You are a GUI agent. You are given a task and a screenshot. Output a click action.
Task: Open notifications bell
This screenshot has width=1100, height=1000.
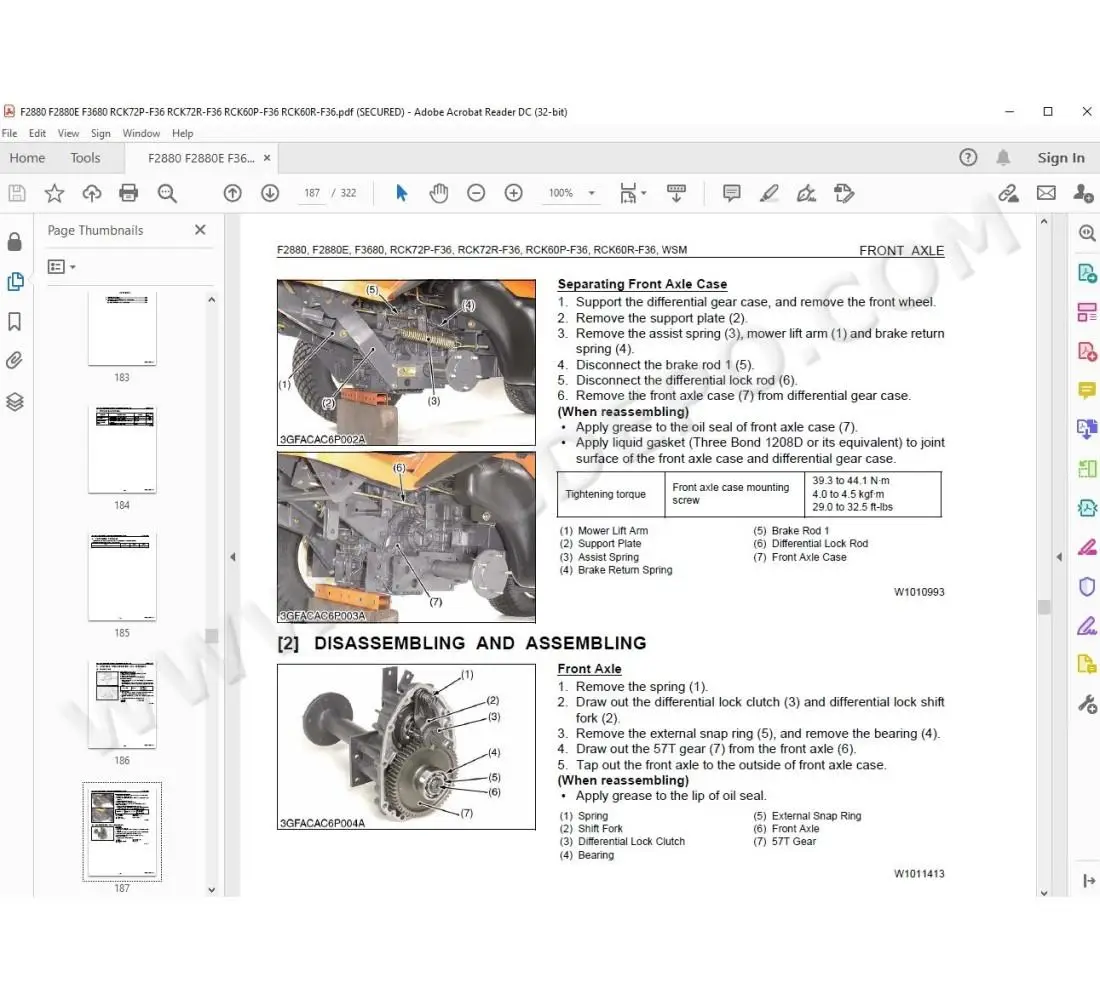coord(1003,158)
